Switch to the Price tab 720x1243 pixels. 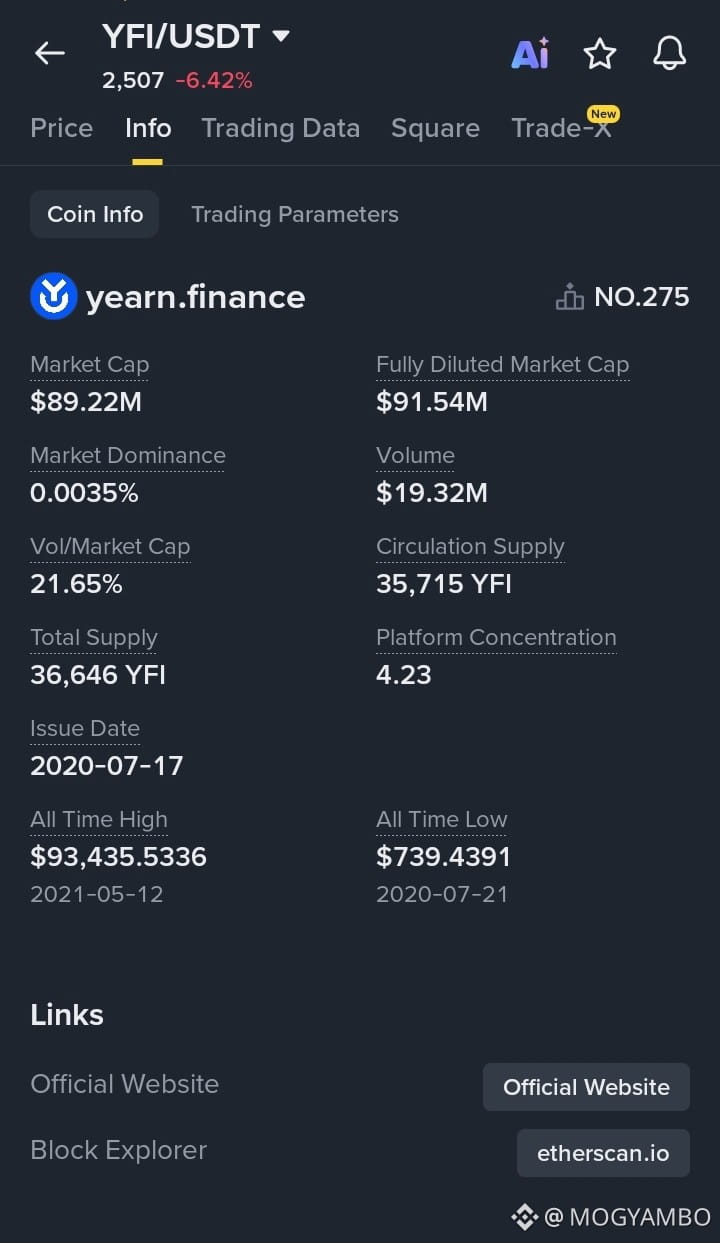click(62, 128)
